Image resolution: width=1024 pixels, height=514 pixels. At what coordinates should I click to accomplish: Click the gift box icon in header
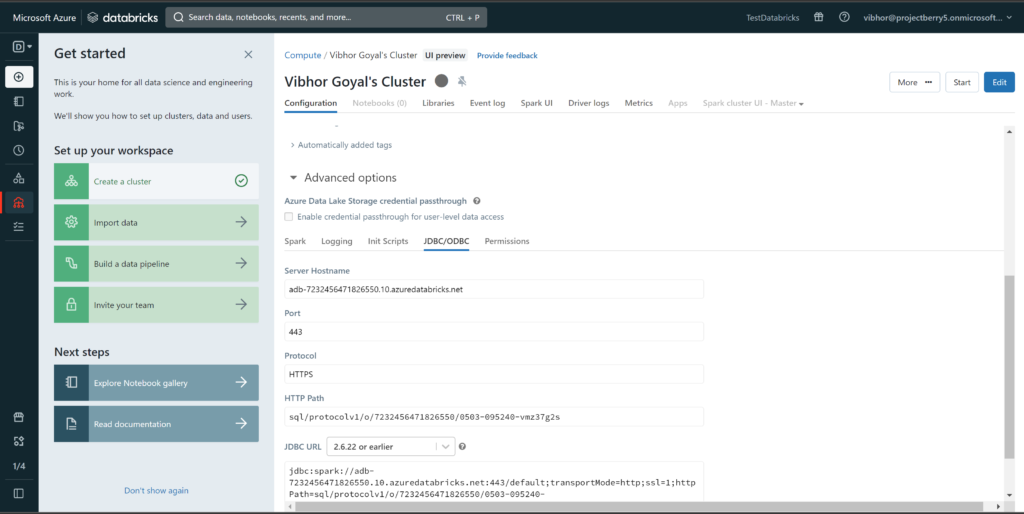coord(818,18)
